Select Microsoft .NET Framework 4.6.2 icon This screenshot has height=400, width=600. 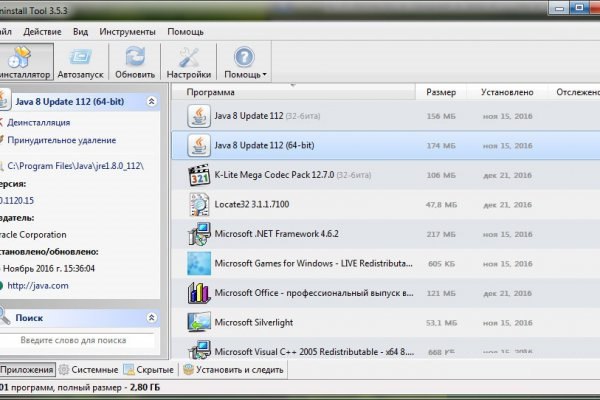(199, 234)
